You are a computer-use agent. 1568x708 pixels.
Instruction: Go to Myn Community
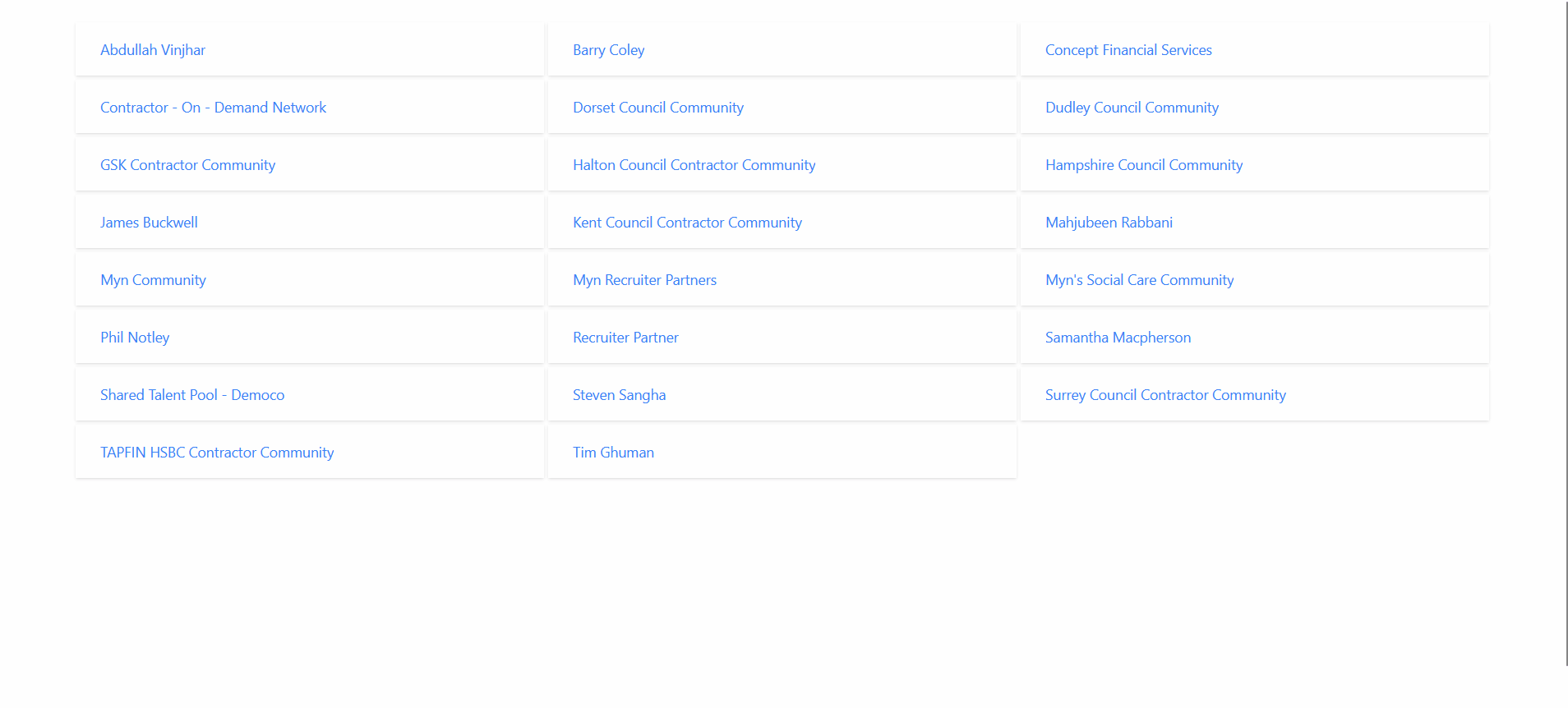point(153,280)
